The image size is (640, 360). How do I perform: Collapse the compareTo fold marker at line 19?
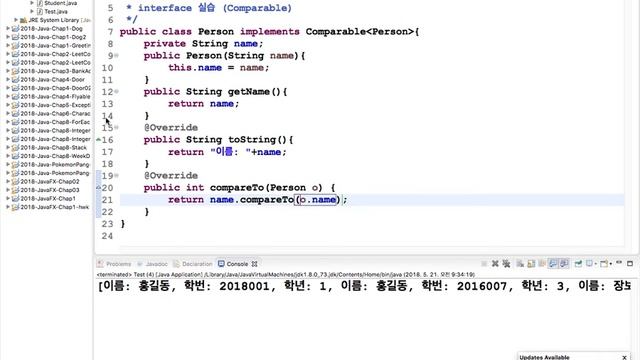coord(117,176)
